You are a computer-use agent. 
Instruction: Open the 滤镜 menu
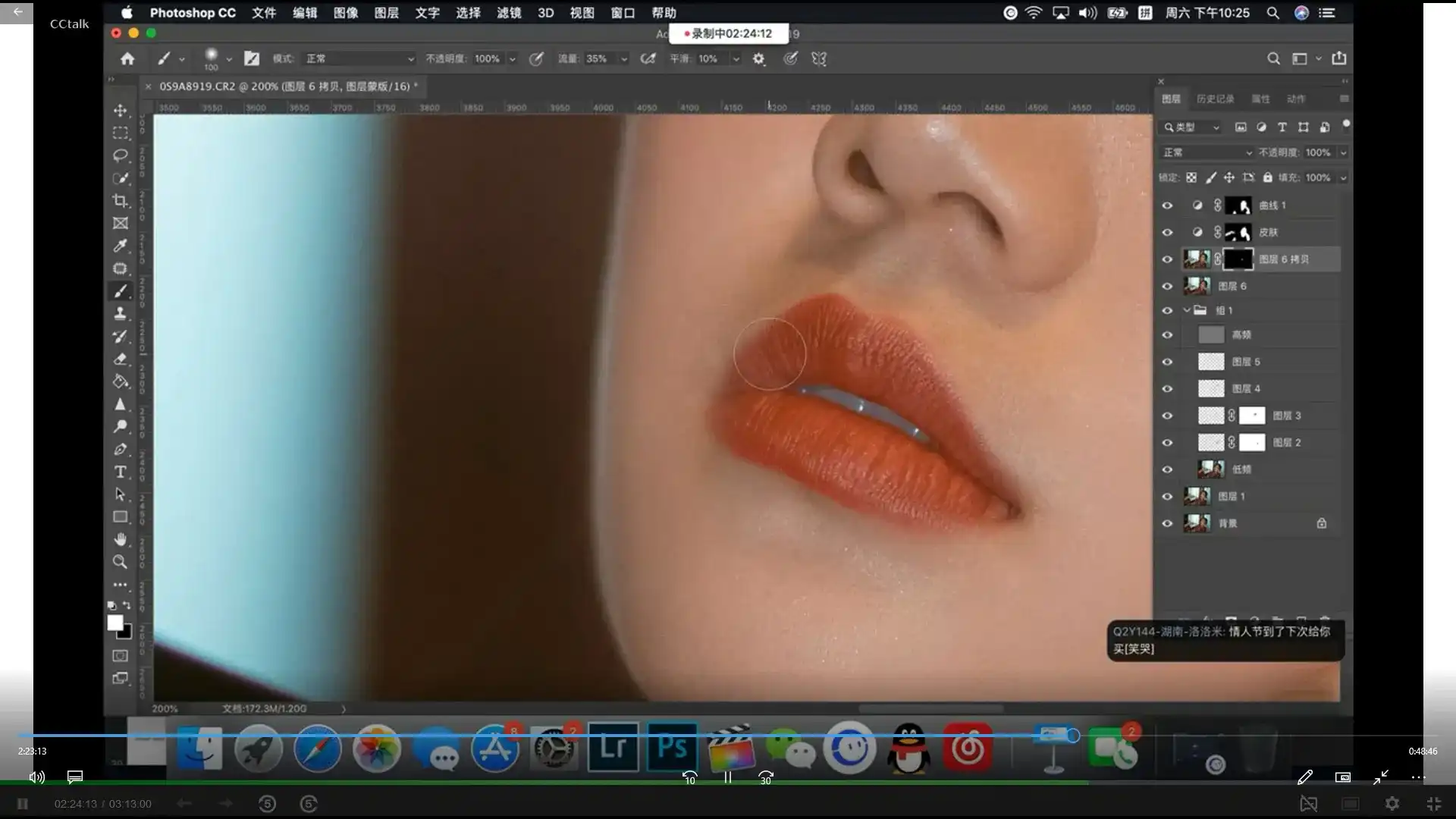pyautogui.click(x=509, y=13)
